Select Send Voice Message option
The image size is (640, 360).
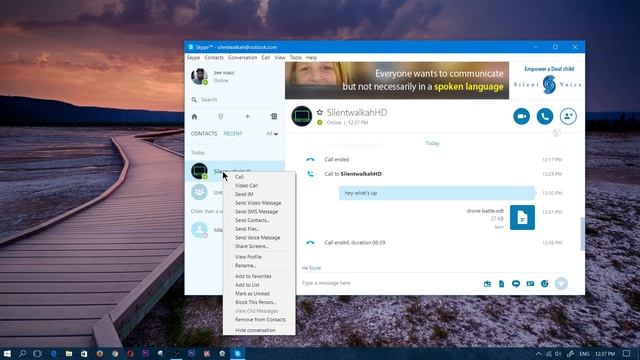(x=259, y=238)
